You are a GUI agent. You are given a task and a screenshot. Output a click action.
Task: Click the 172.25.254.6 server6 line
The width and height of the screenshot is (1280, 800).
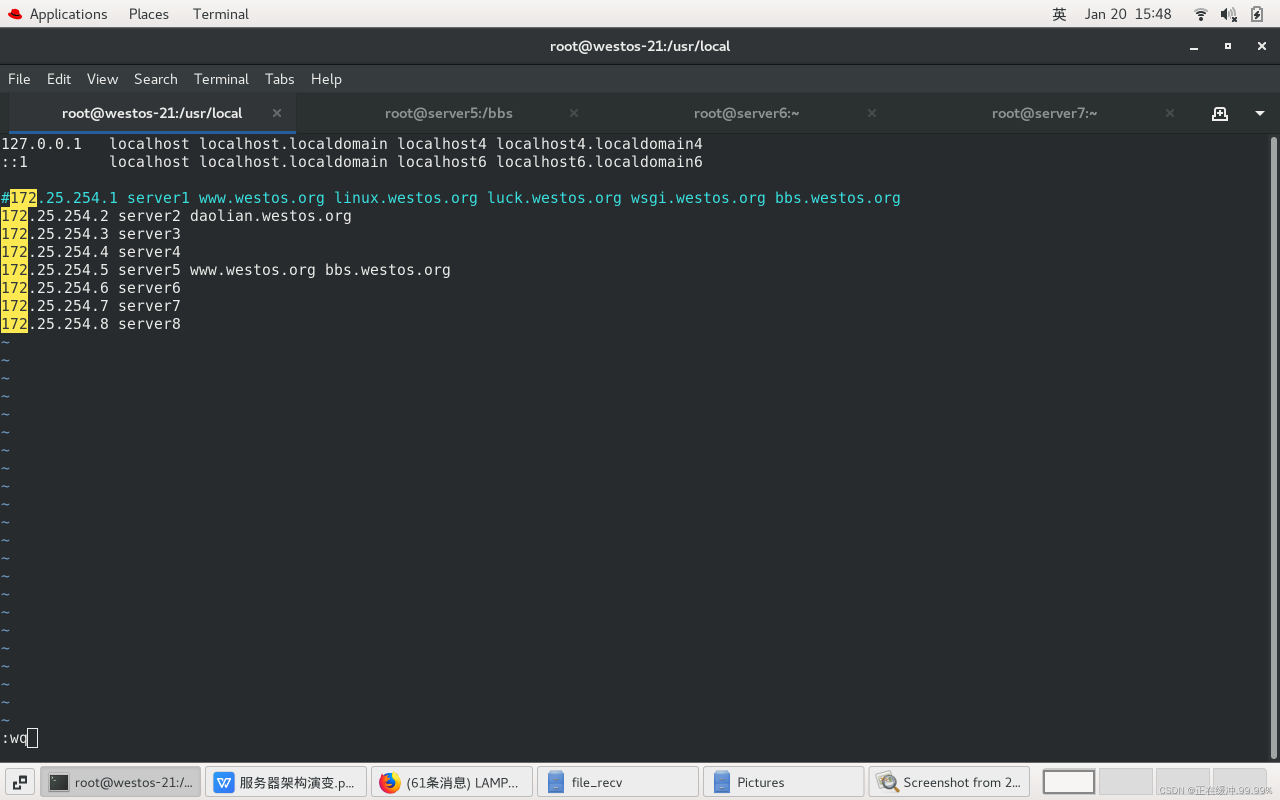[x=91, y=288]
